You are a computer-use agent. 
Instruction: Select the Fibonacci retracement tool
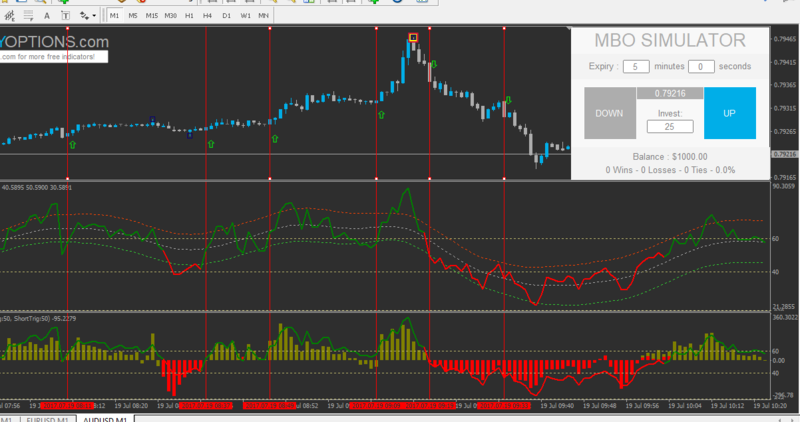(x=28, y=16)
